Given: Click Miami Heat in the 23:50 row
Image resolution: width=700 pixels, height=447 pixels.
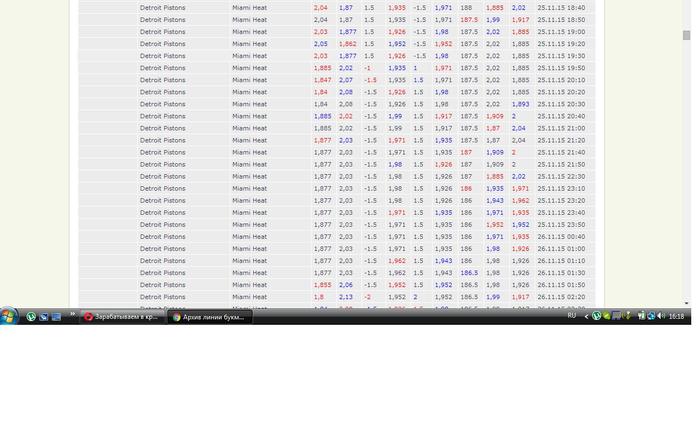Looking at the screenshot, I should tap(250, 225).
